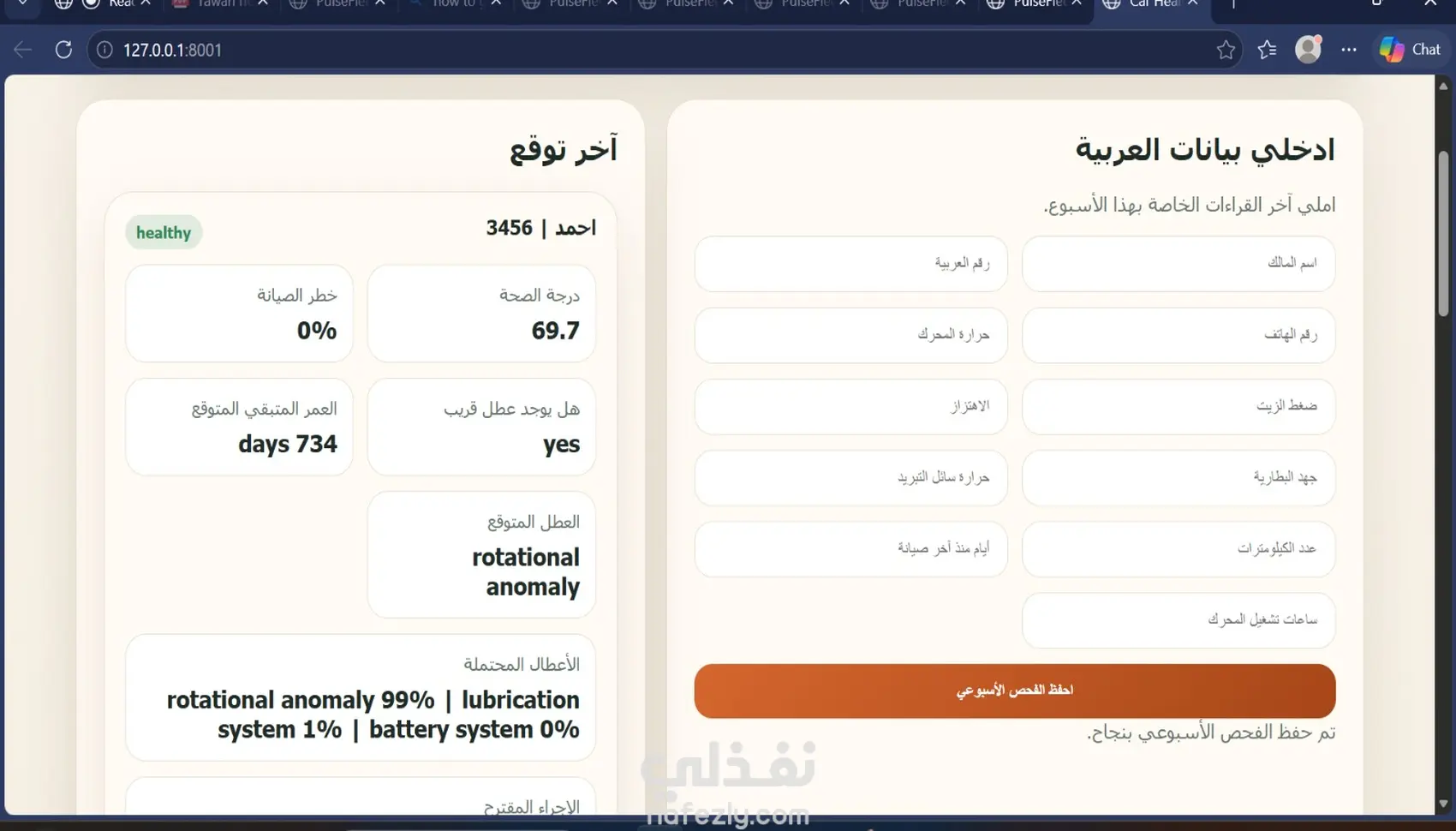Click the vertical scrollbar thumb
Image resolution: width=1456 pixels, height=831 pixels.
tap(1443, 234)
